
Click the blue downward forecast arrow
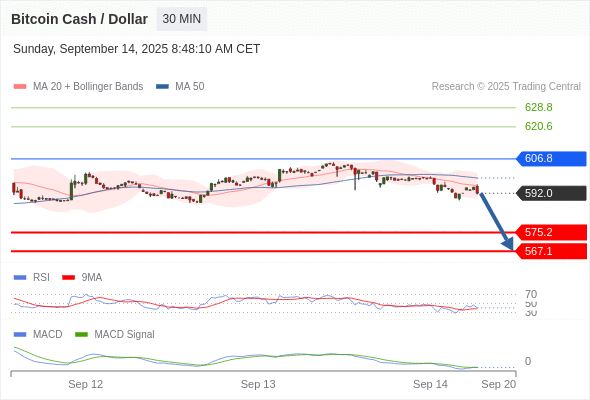tap(496, 222)
